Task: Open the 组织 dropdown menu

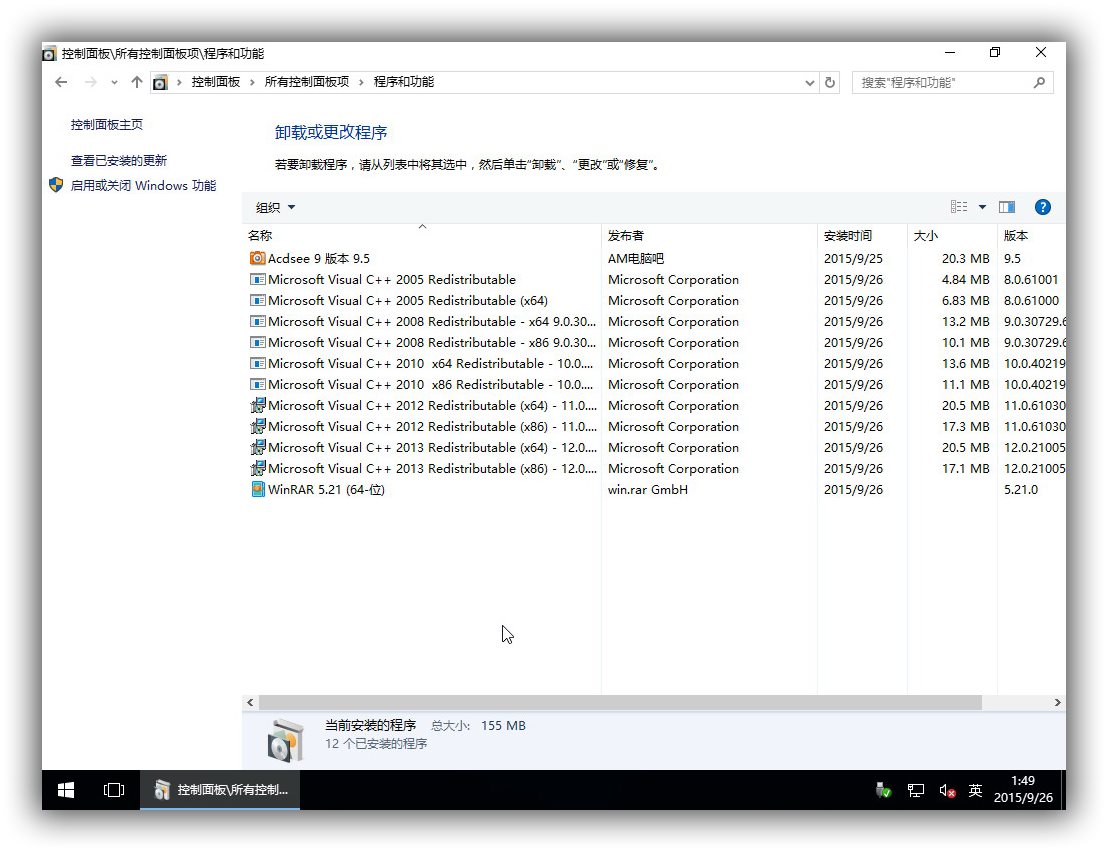Action: click(x=275, y=207)
